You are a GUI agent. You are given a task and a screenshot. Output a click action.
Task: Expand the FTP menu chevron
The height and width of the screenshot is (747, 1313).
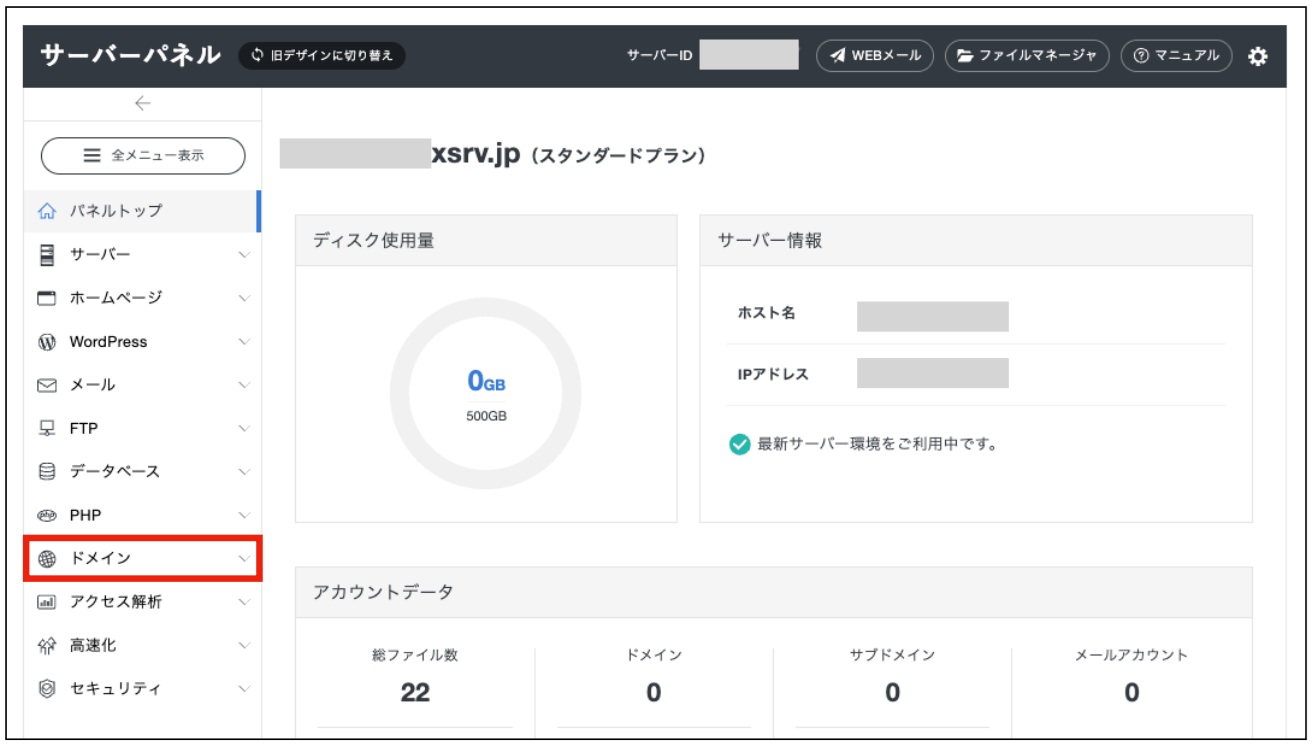[x=244, y=429]
